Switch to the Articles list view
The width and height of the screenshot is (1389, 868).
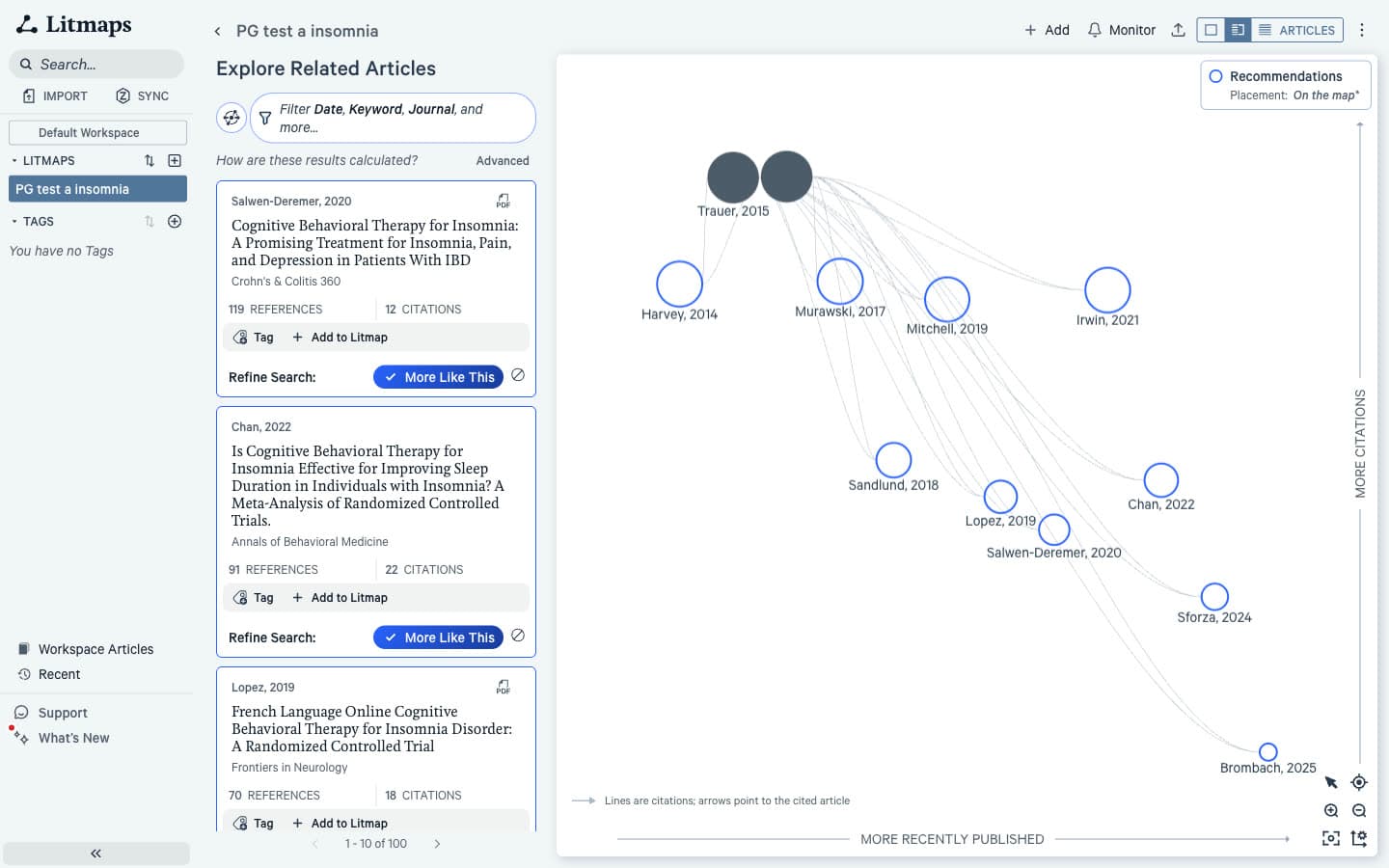1296,30
